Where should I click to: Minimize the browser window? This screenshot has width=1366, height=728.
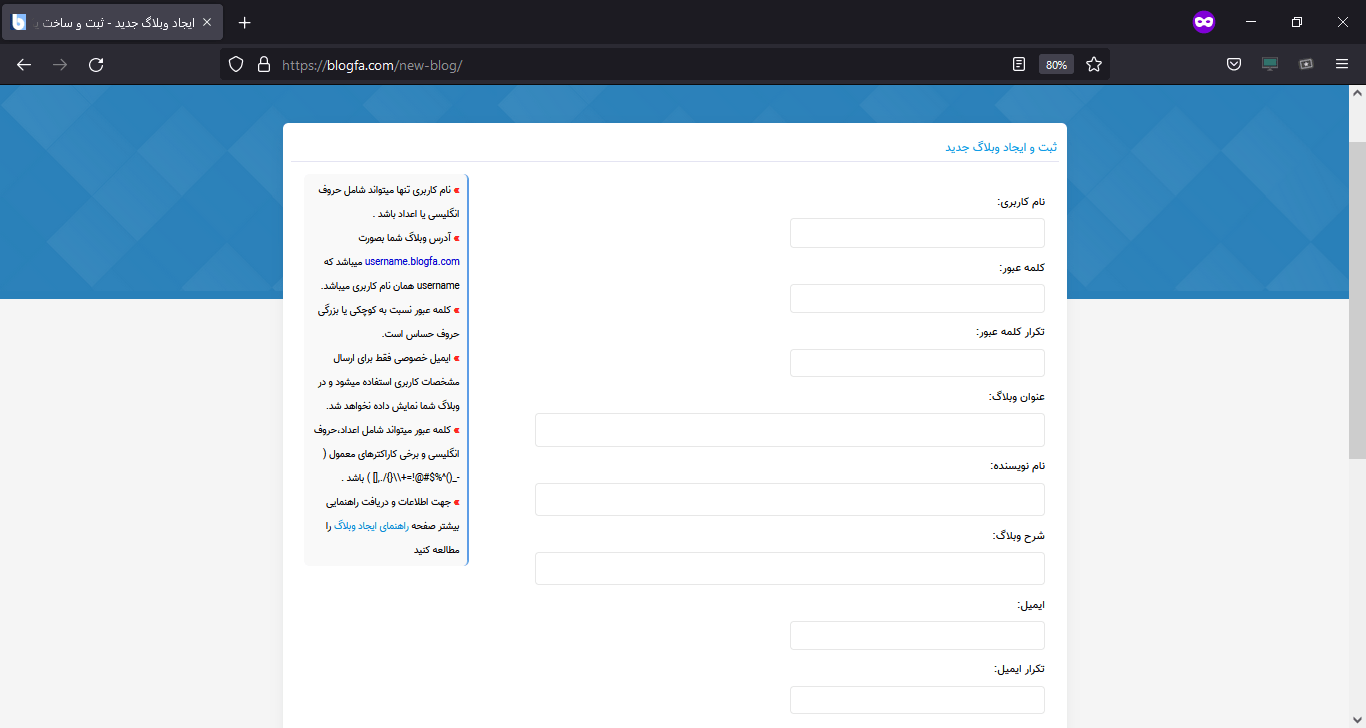1251,22
